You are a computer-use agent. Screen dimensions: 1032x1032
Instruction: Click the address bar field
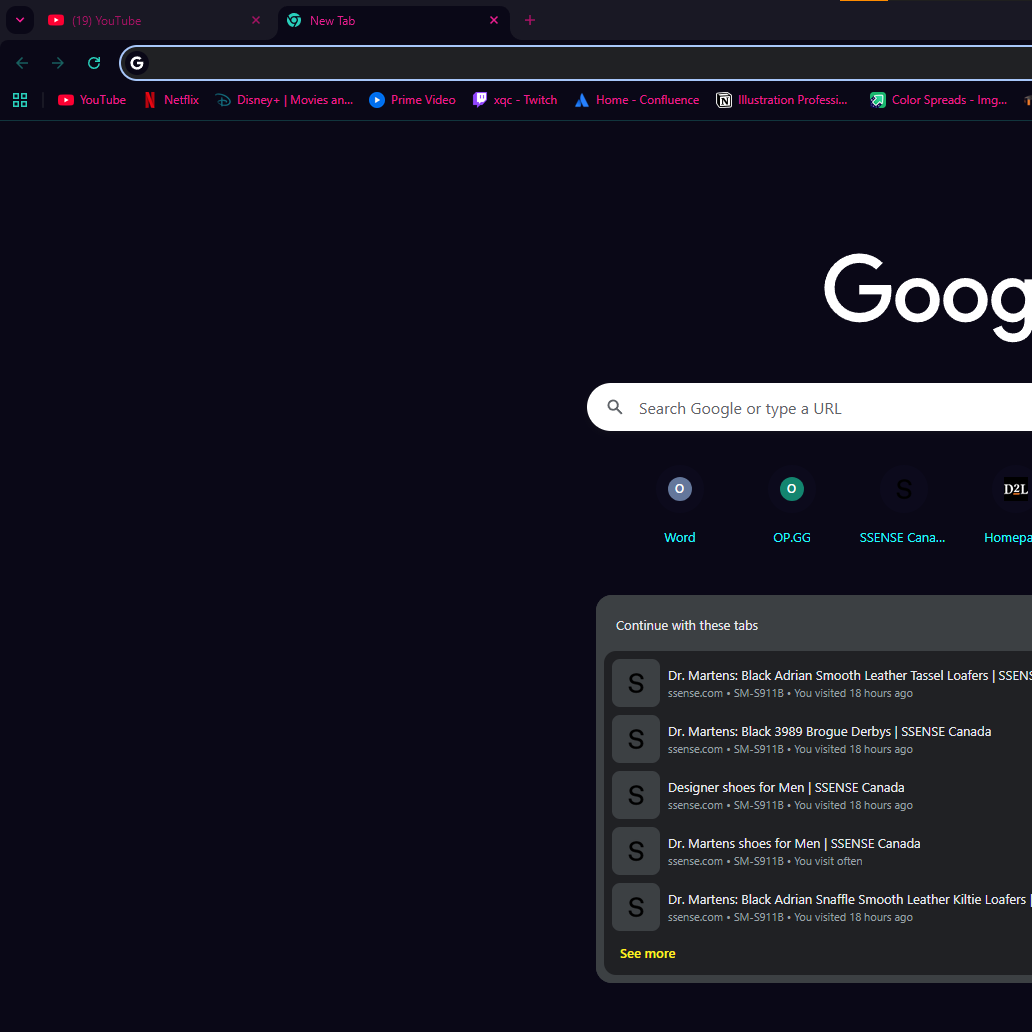(580, 63)
